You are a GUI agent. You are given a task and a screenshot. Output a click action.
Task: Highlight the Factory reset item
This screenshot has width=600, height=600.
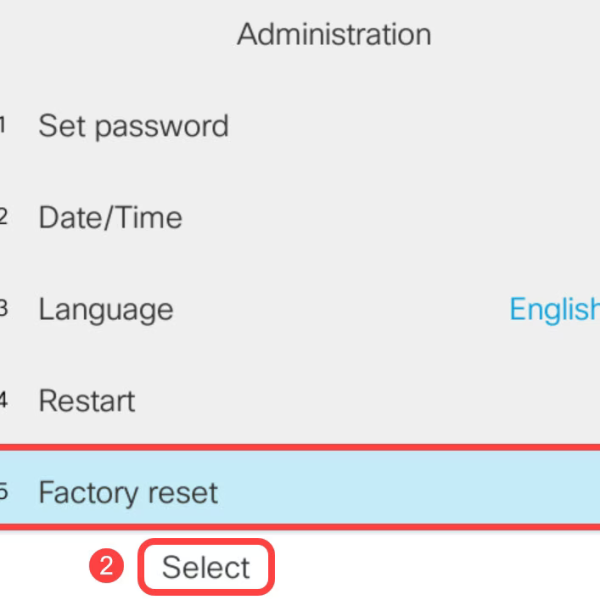[128, 492]
